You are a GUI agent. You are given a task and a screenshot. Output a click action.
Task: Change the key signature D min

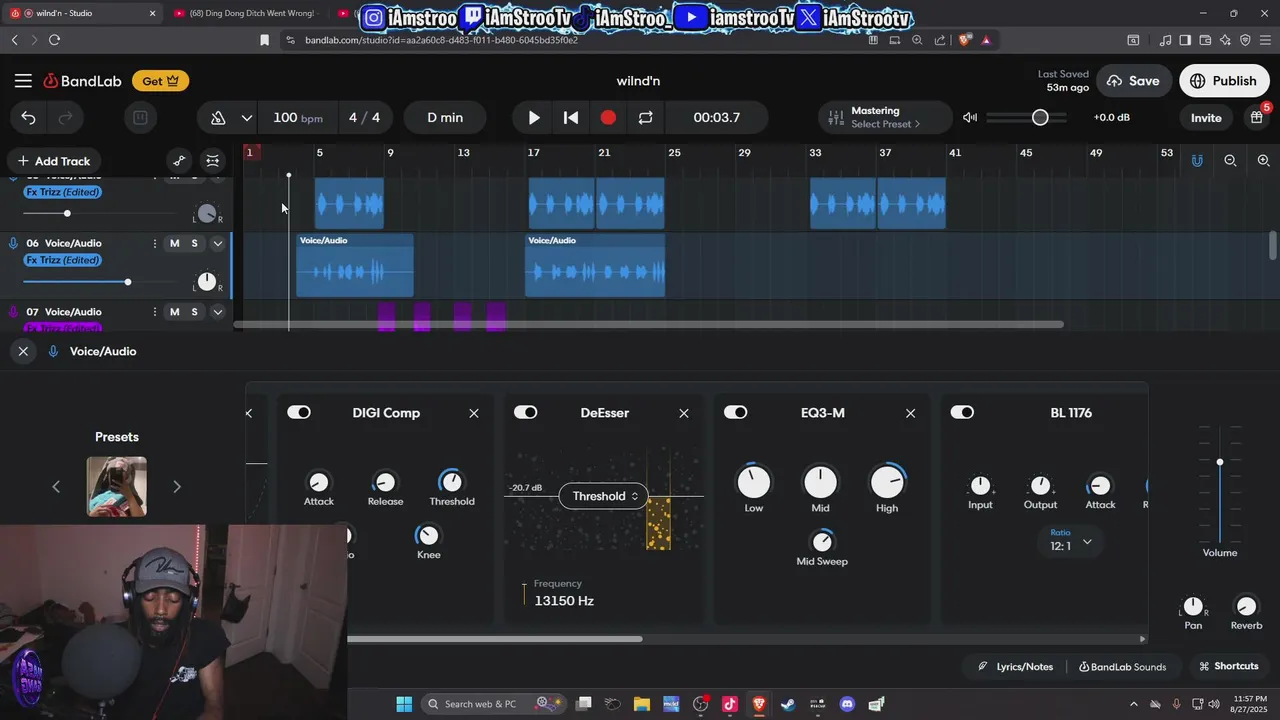click(x=445, y=118)
